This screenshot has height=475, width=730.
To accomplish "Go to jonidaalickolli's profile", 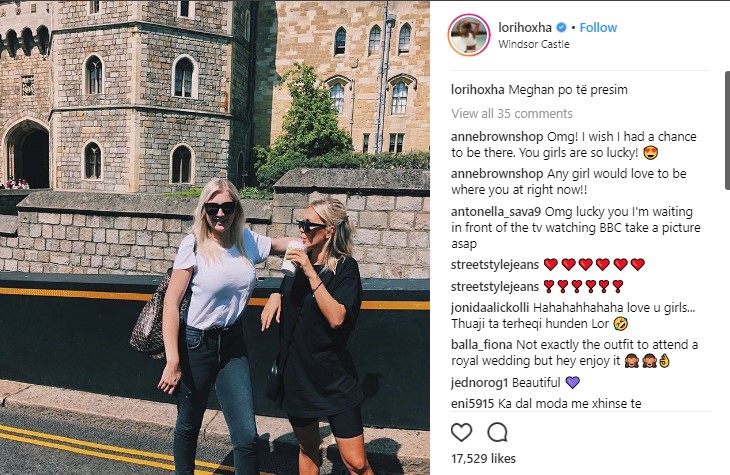I will point(490,306).
